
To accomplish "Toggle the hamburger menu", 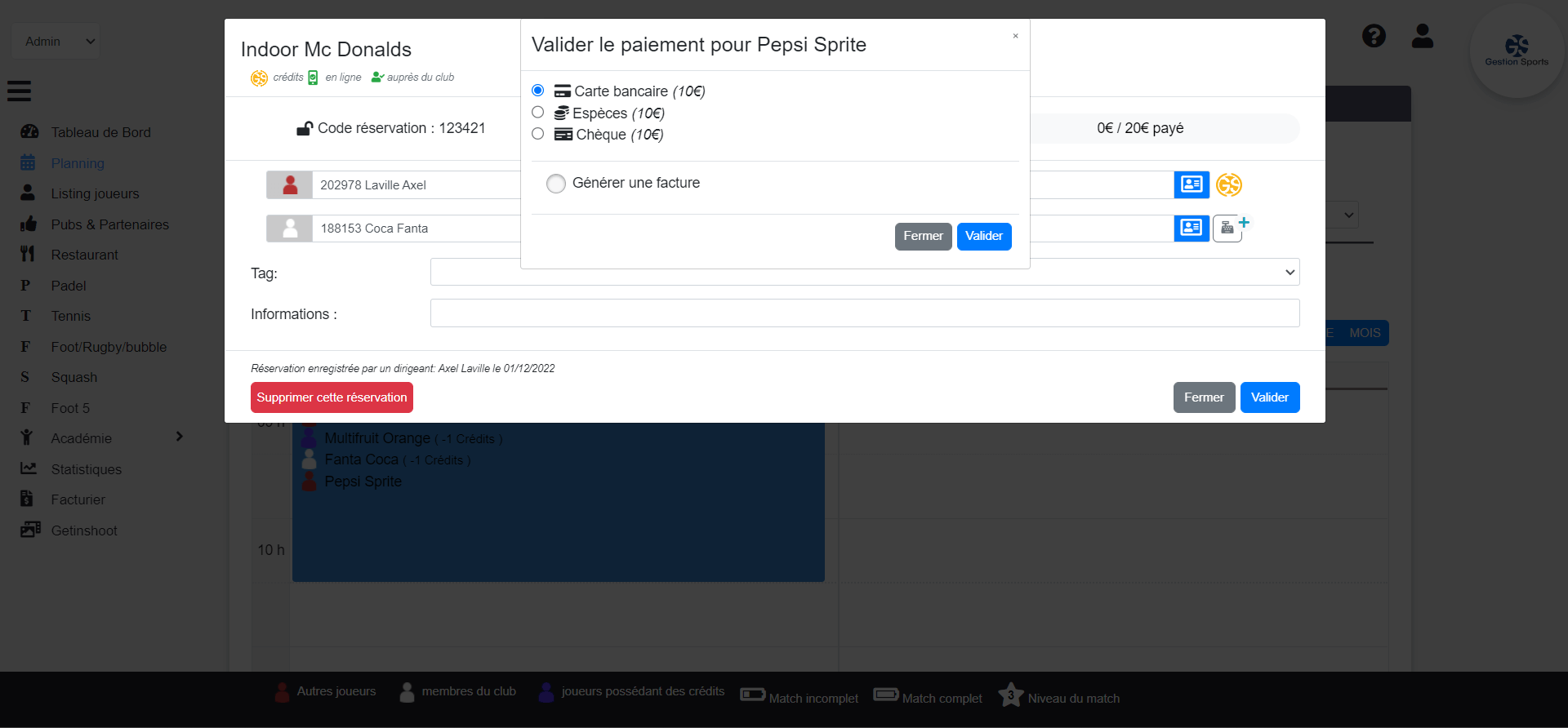I will (20, 91).
